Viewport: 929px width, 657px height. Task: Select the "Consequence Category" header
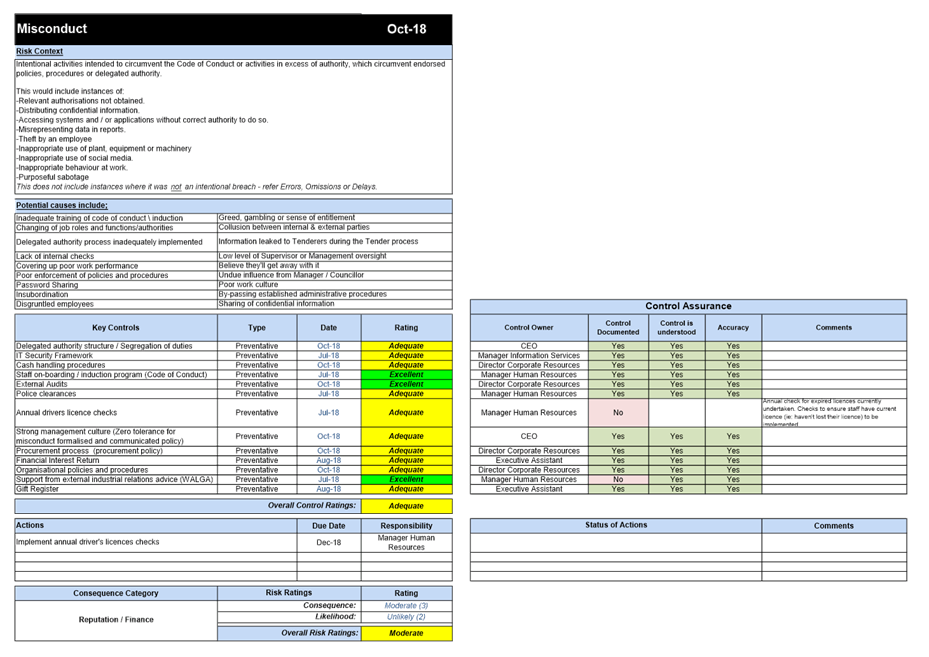[x=116, y=593]
